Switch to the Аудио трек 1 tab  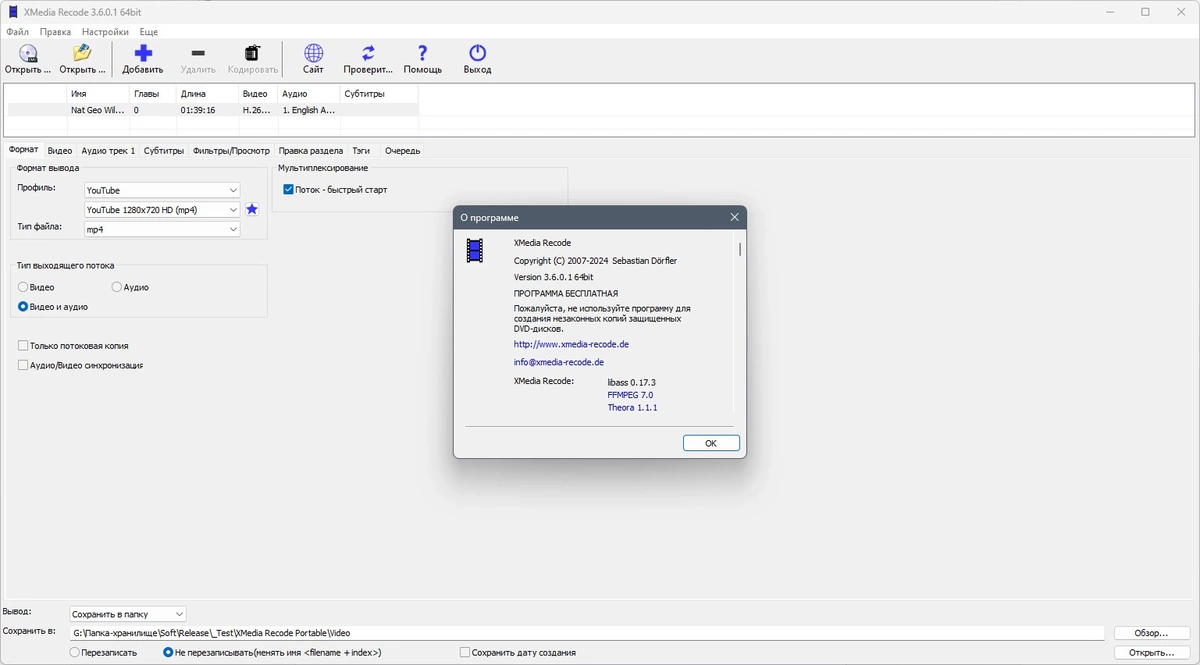click(108, 151)
